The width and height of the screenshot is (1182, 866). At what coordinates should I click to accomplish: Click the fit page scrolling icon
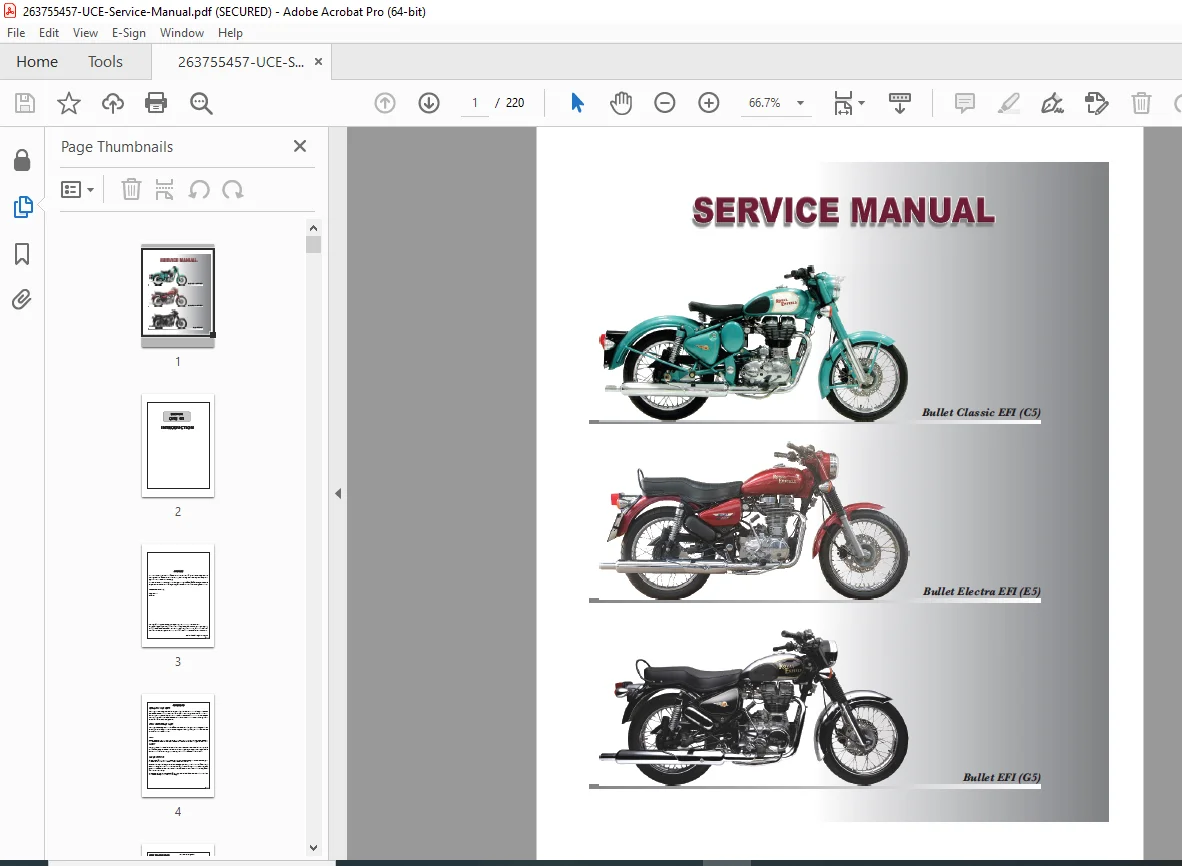843,103
